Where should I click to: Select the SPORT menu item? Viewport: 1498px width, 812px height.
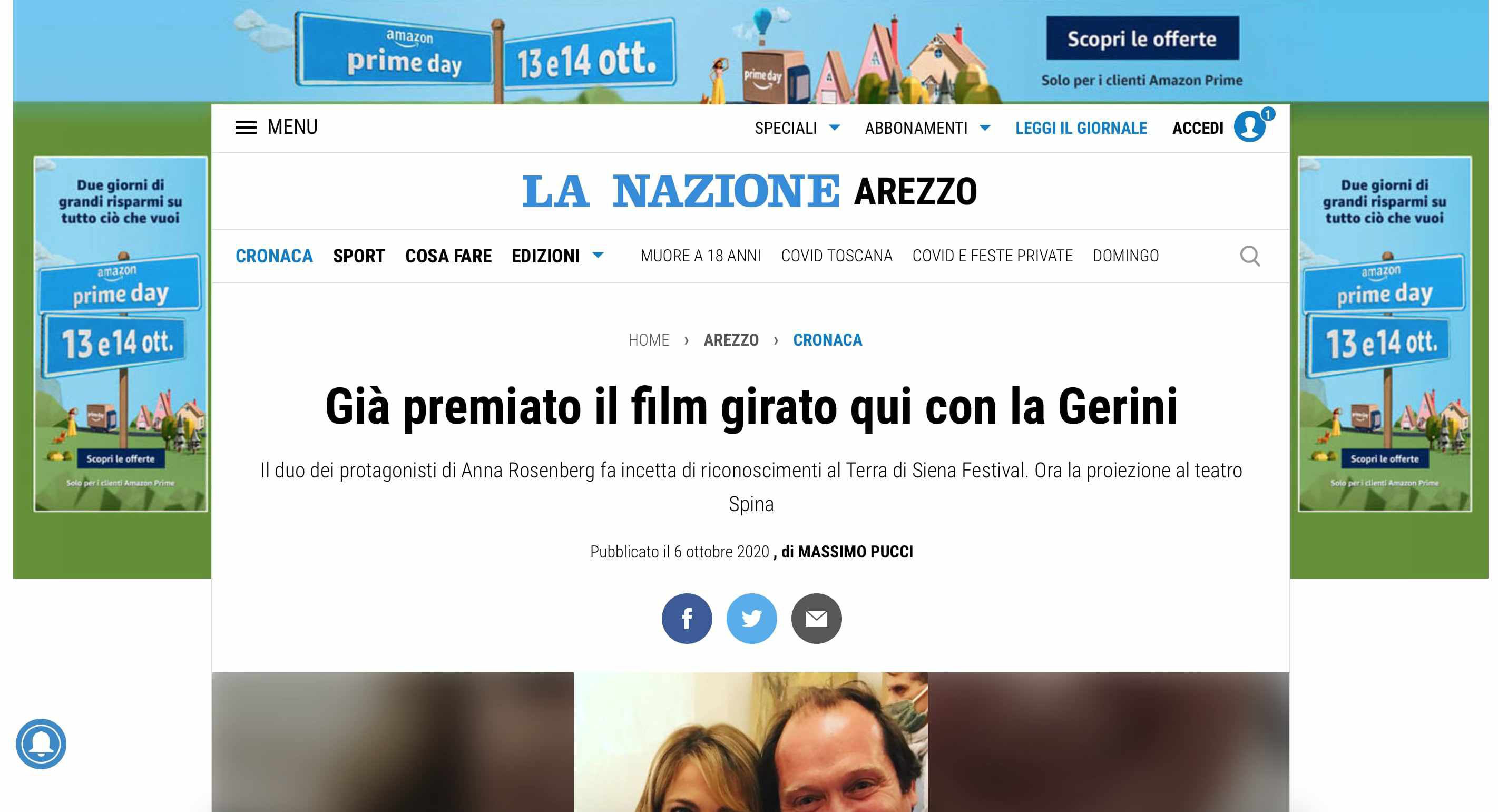pos(359,256)
